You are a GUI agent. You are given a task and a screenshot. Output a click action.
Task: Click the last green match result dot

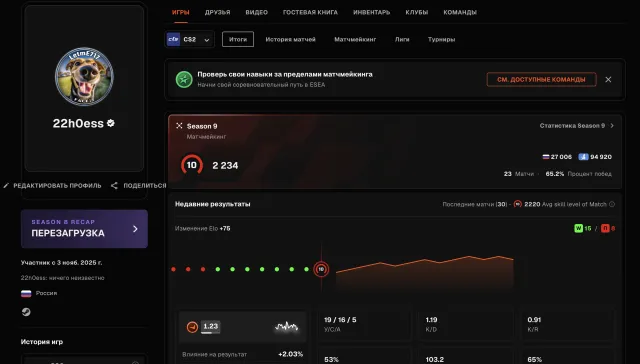coord(307,269)
